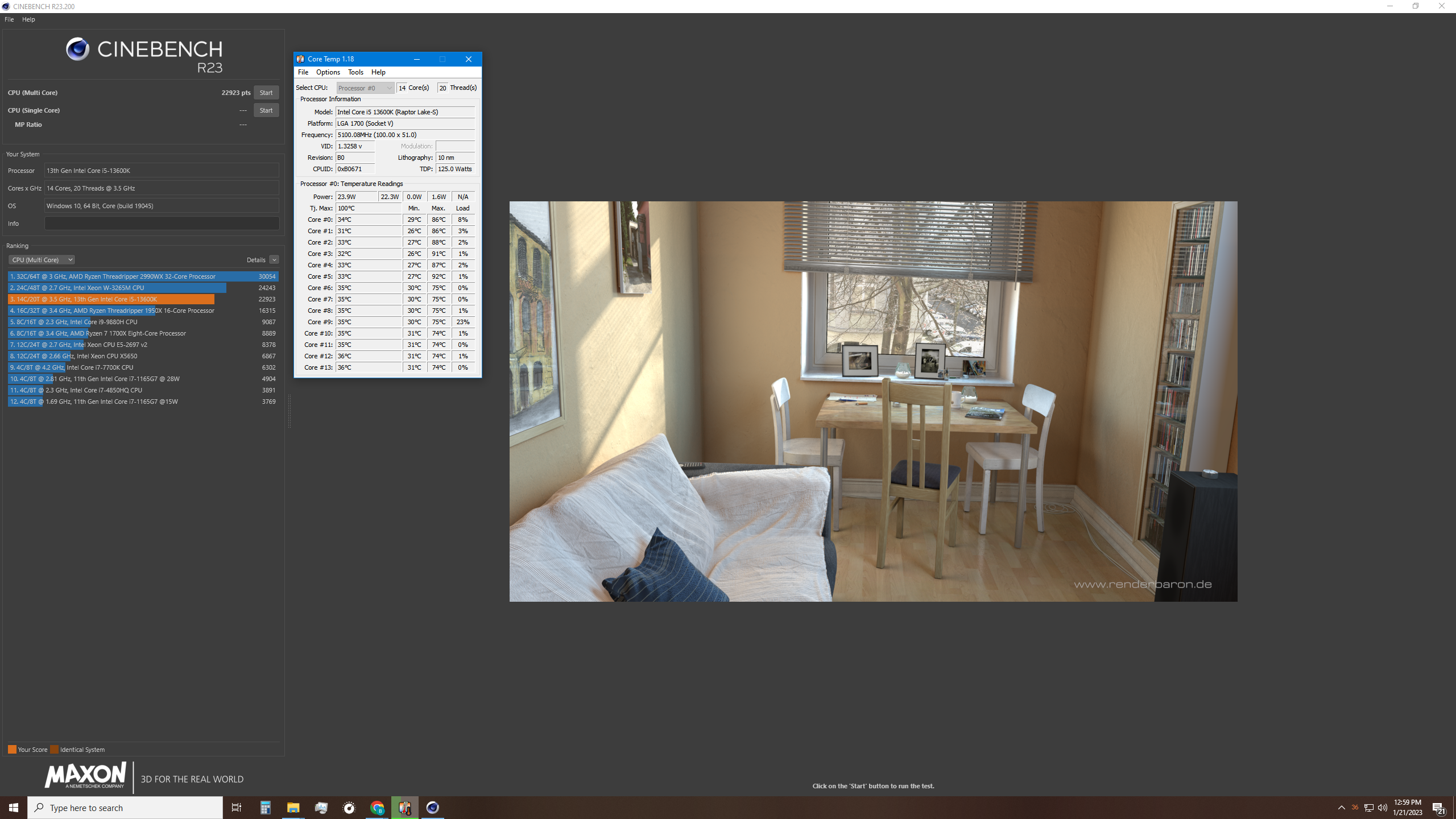The image size is (1456, 819).
Task: Open the clock and calendar flyout
Action: pos(1408,808)
